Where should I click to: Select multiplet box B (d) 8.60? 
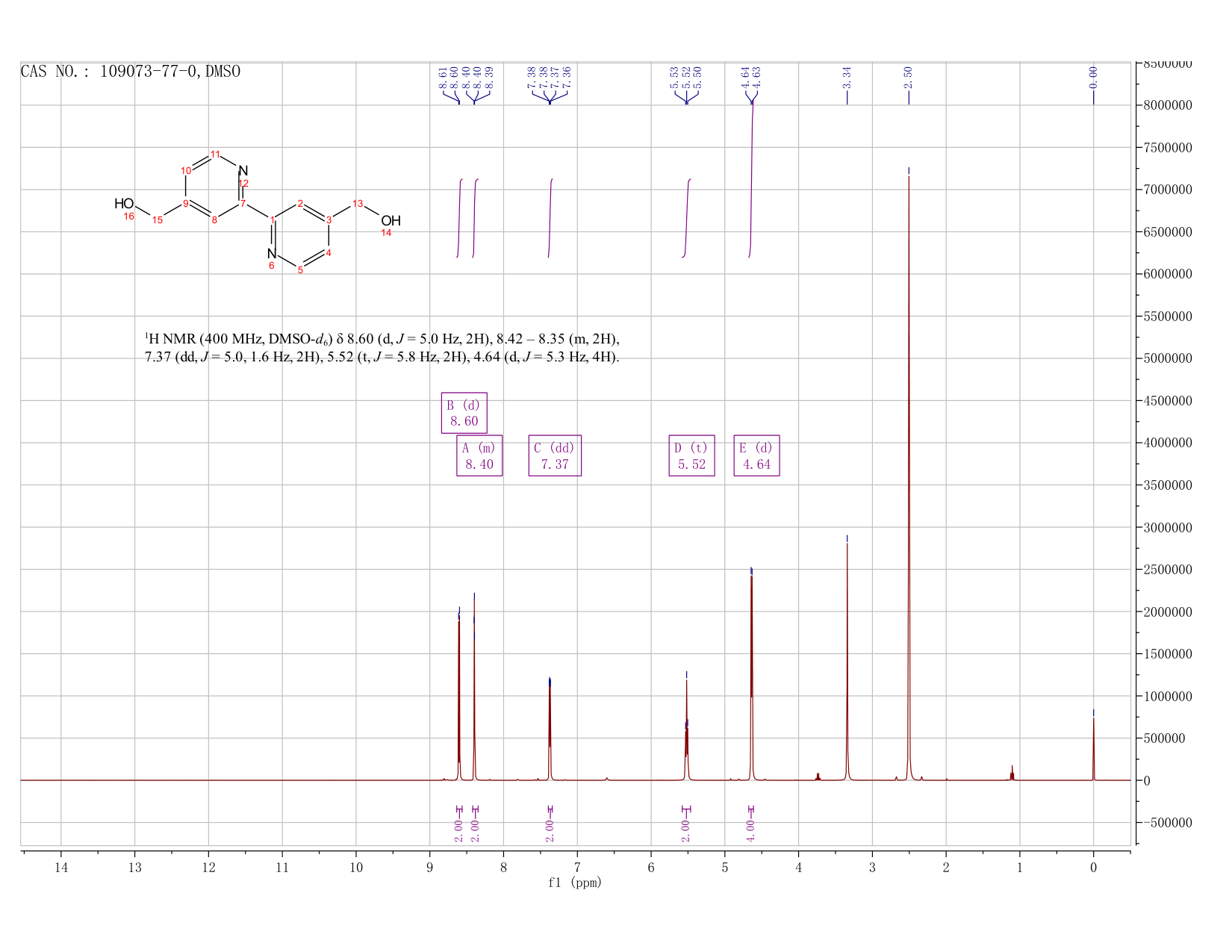464,413
